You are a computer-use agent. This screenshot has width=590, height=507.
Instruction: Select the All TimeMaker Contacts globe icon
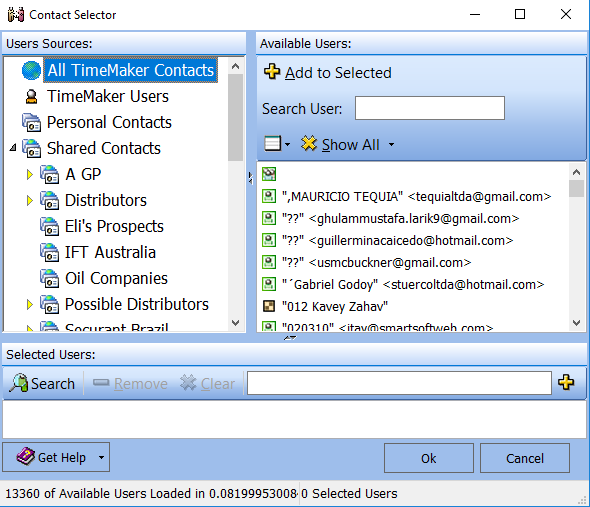(x=31, y=70)
